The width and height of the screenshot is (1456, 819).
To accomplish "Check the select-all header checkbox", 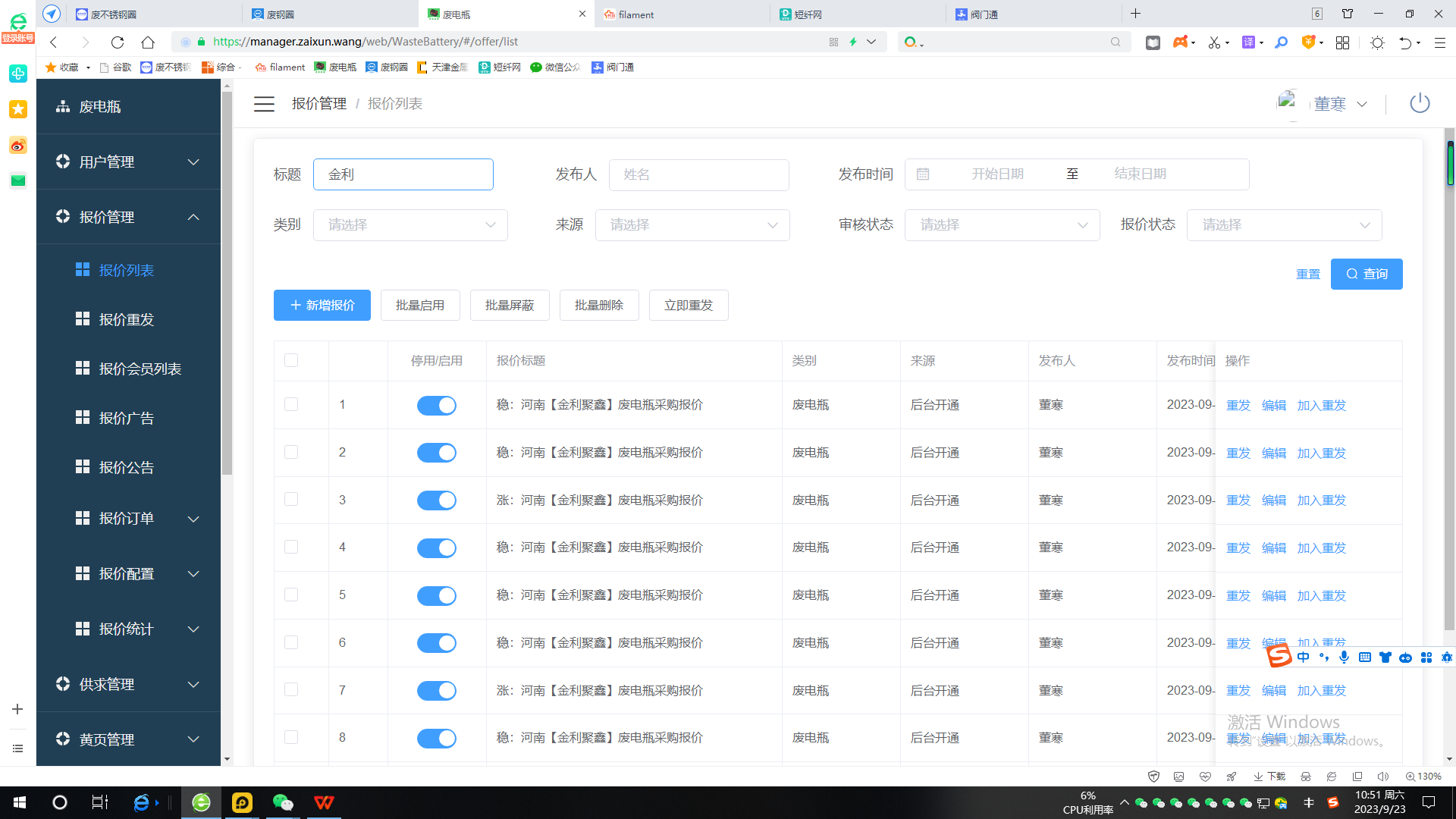I will pyautogui.click(x=291, y=360).
